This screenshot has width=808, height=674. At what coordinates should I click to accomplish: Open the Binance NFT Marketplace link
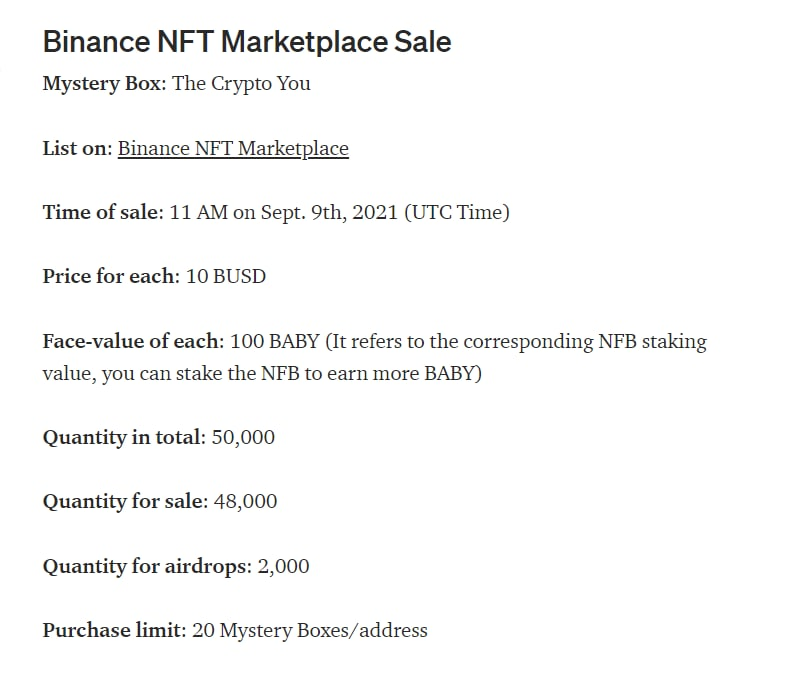point(233,148)
